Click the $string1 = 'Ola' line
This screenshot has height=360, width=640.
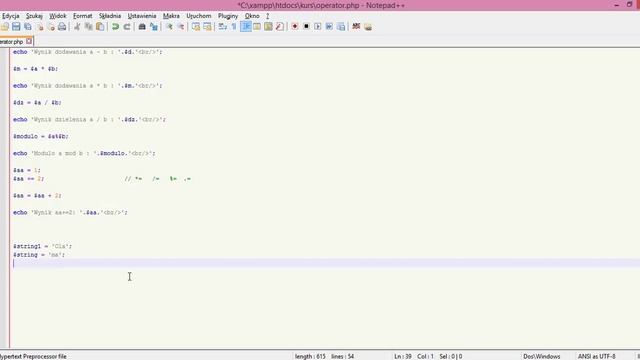42,246
